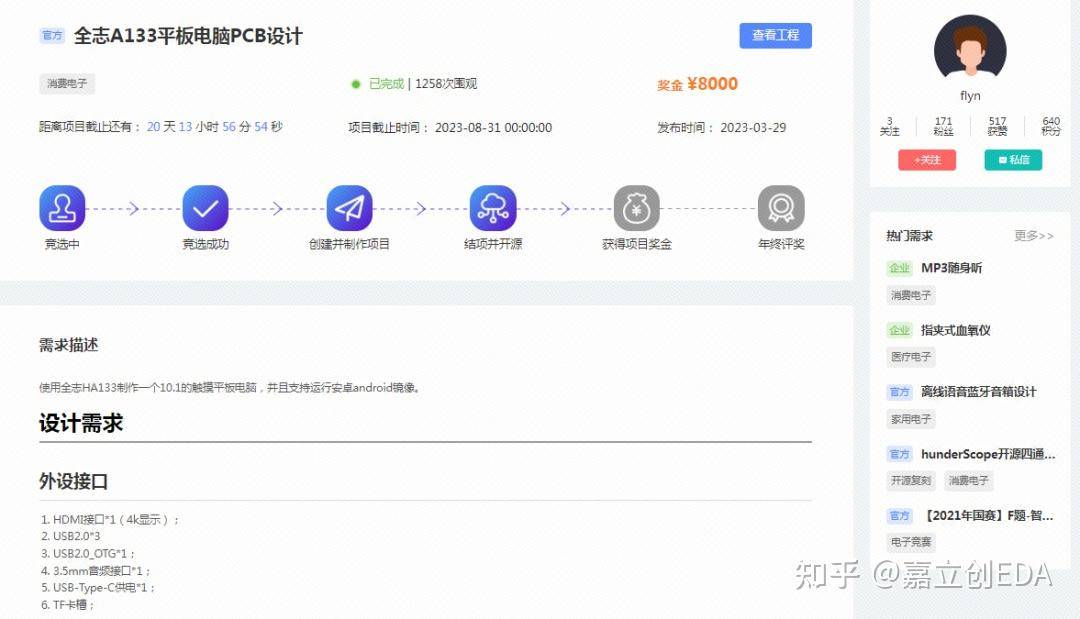Click the 消费电子 tag under the project title
Screen dimensions: 1080x619
pyautogui.click(x=67, y=83)
